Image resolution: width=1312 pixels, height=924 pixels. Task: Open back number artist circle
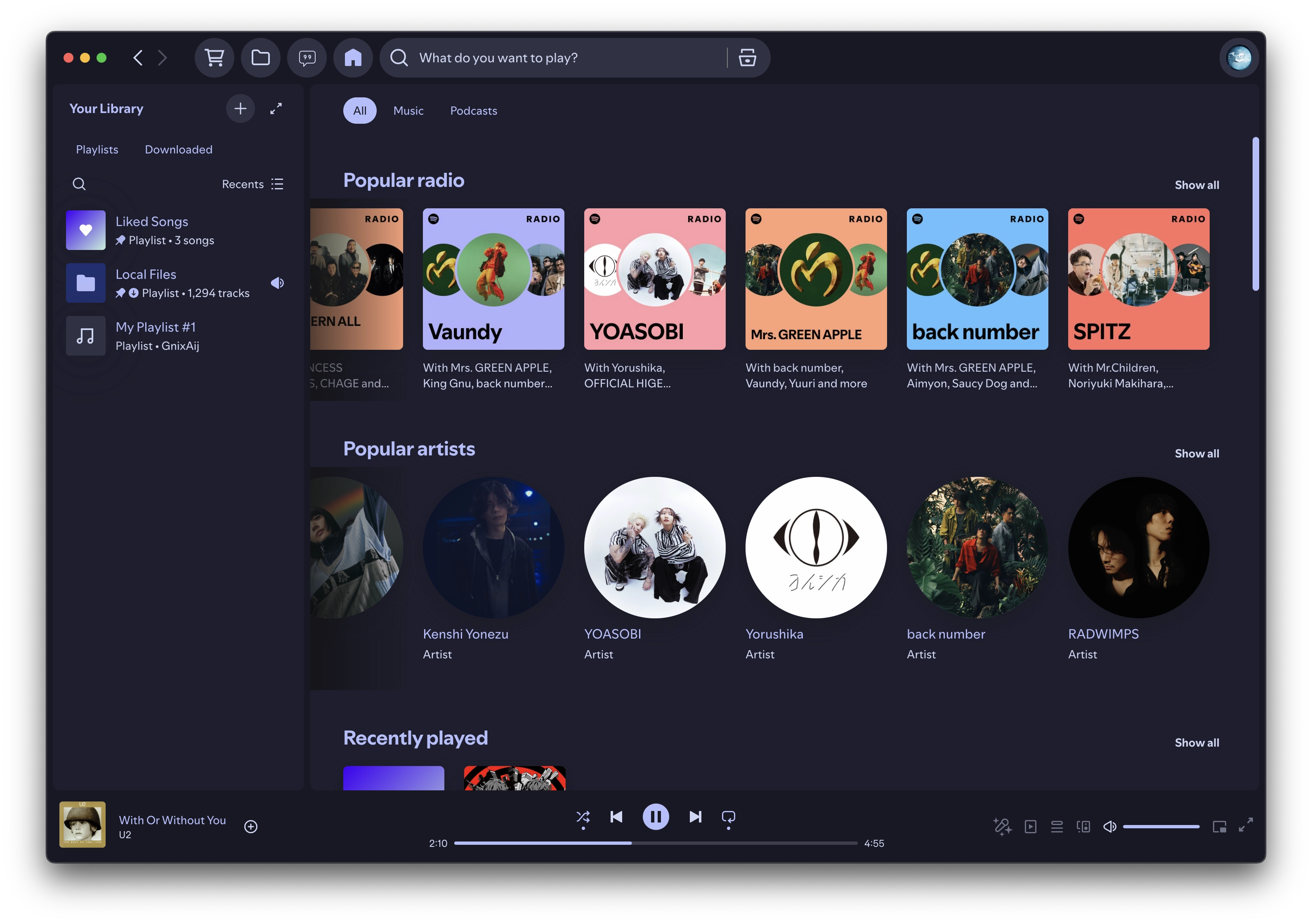tap(978, 547)
